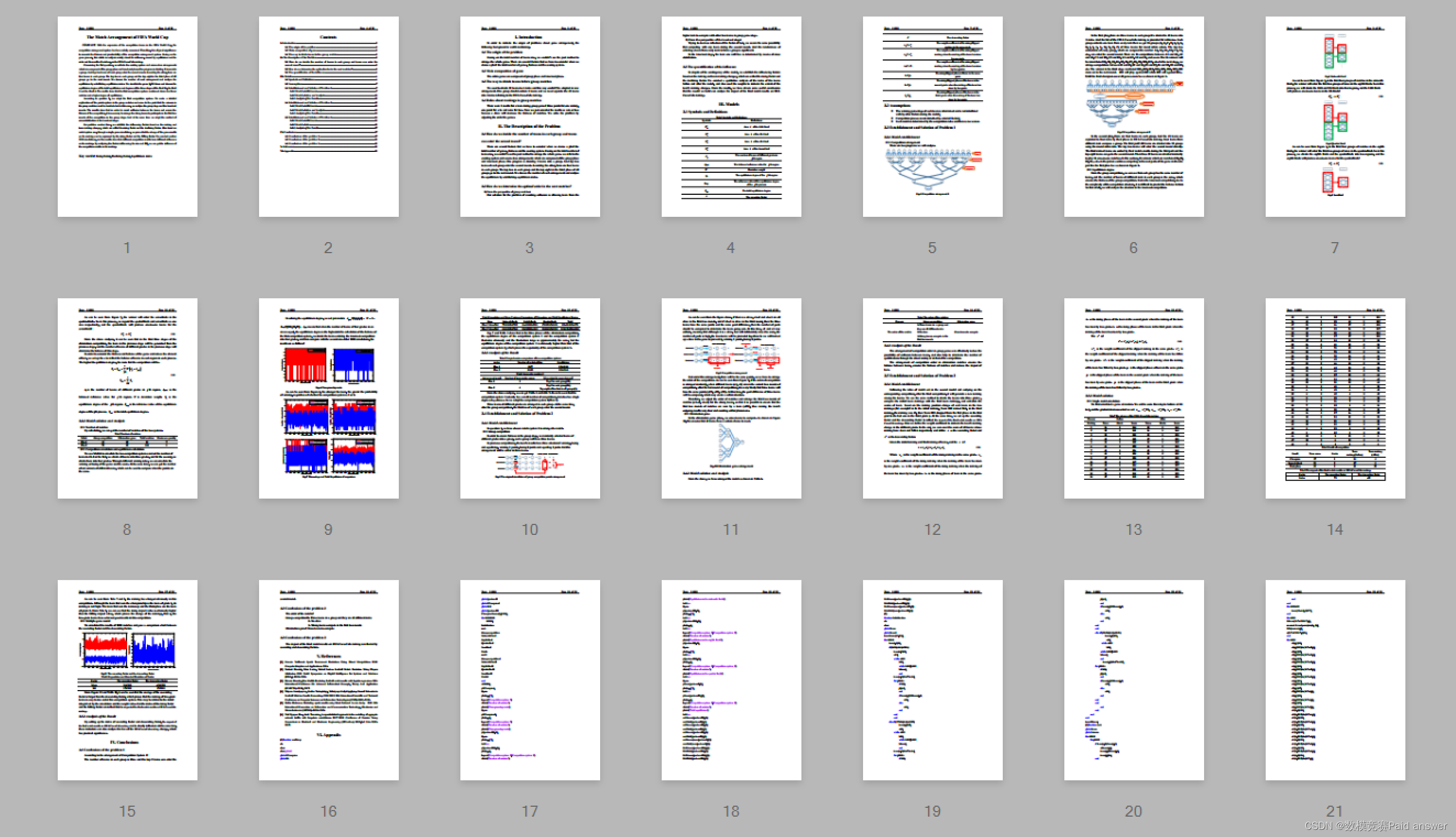Open the page 6 thumbnail

[x=1133, y=117]
